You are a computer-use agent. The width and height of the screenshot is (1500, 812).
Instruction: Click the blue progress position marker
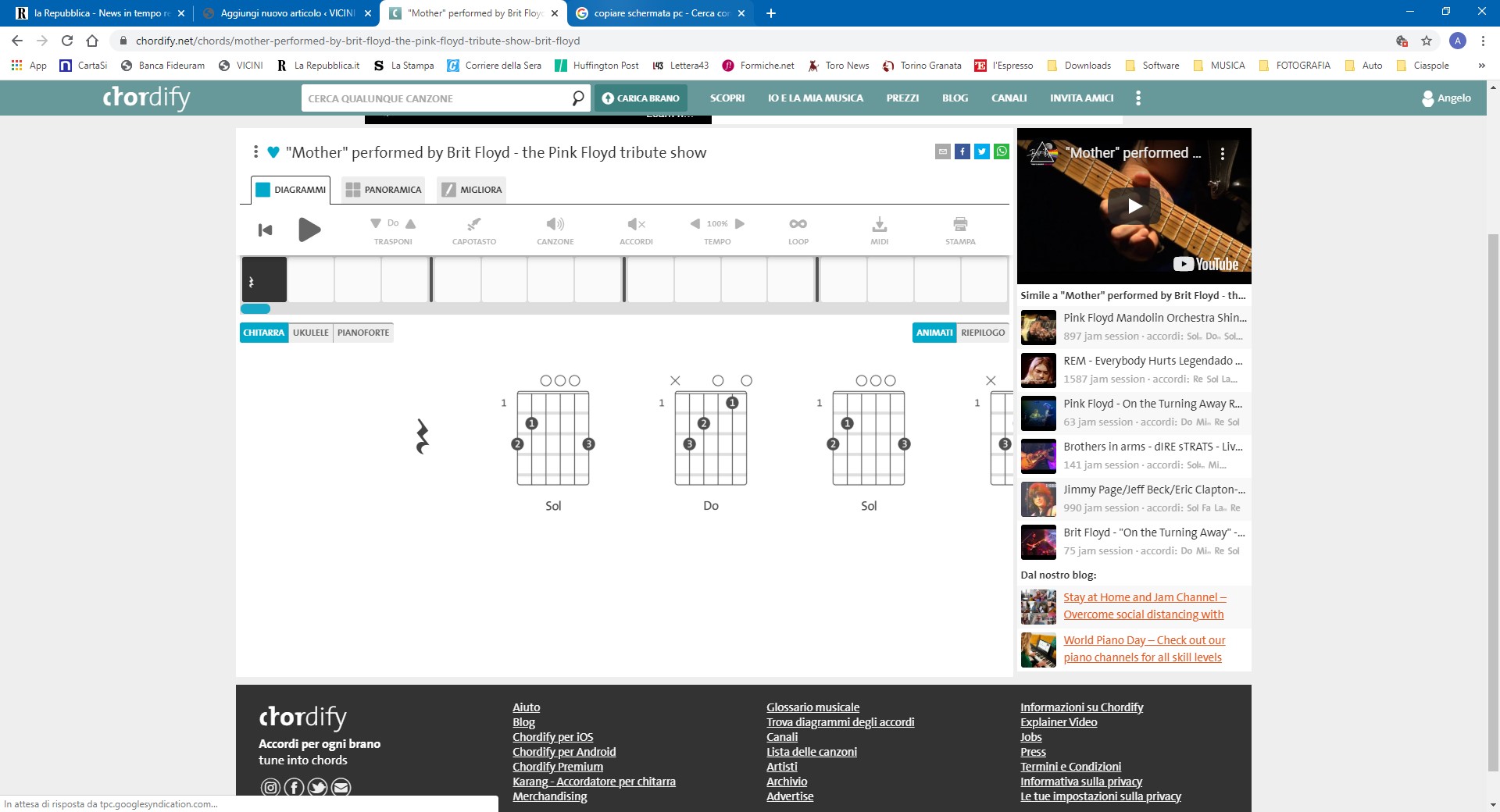coord(255,309)
